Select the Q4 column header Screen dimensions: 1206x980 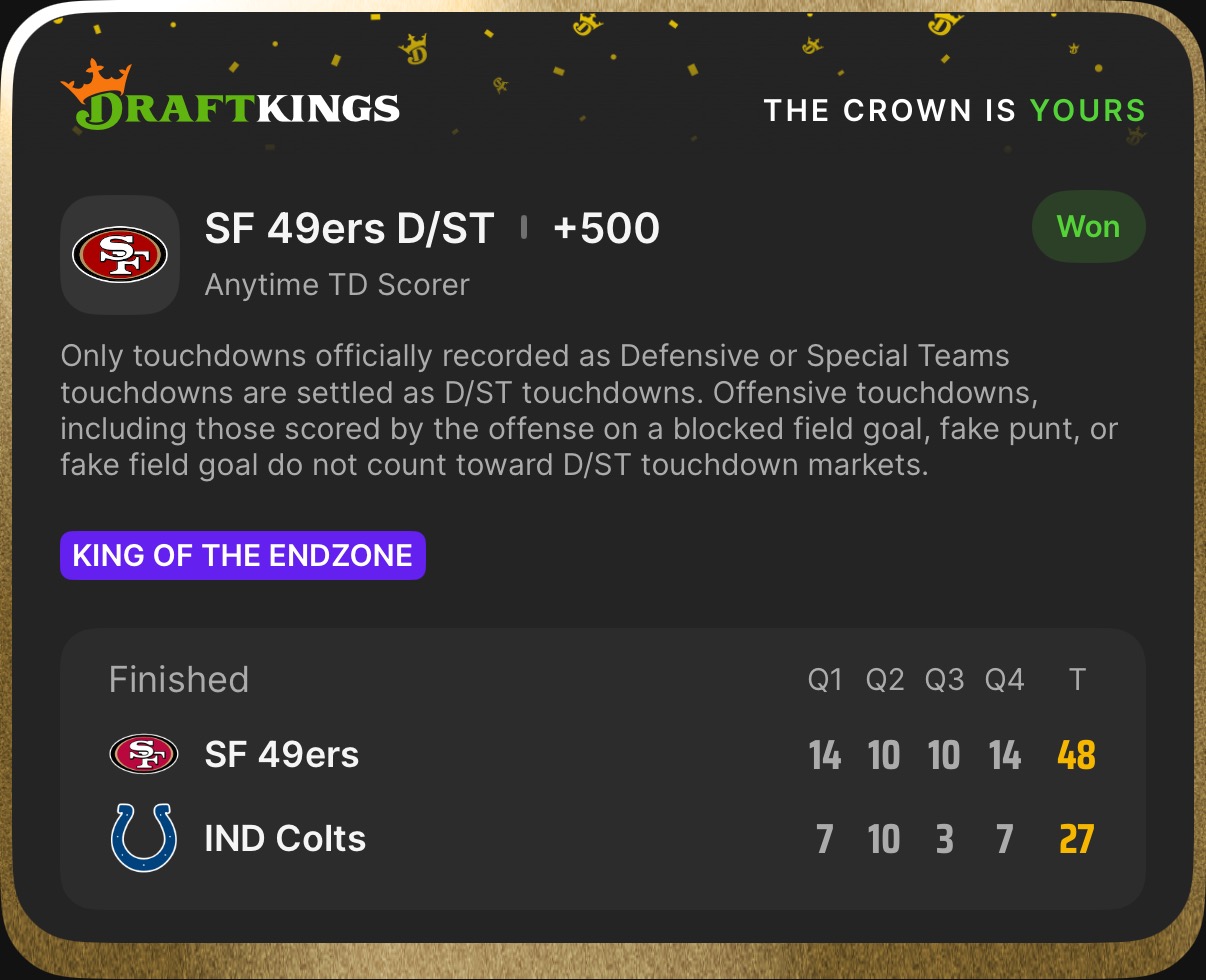(x=1004, y=681)
